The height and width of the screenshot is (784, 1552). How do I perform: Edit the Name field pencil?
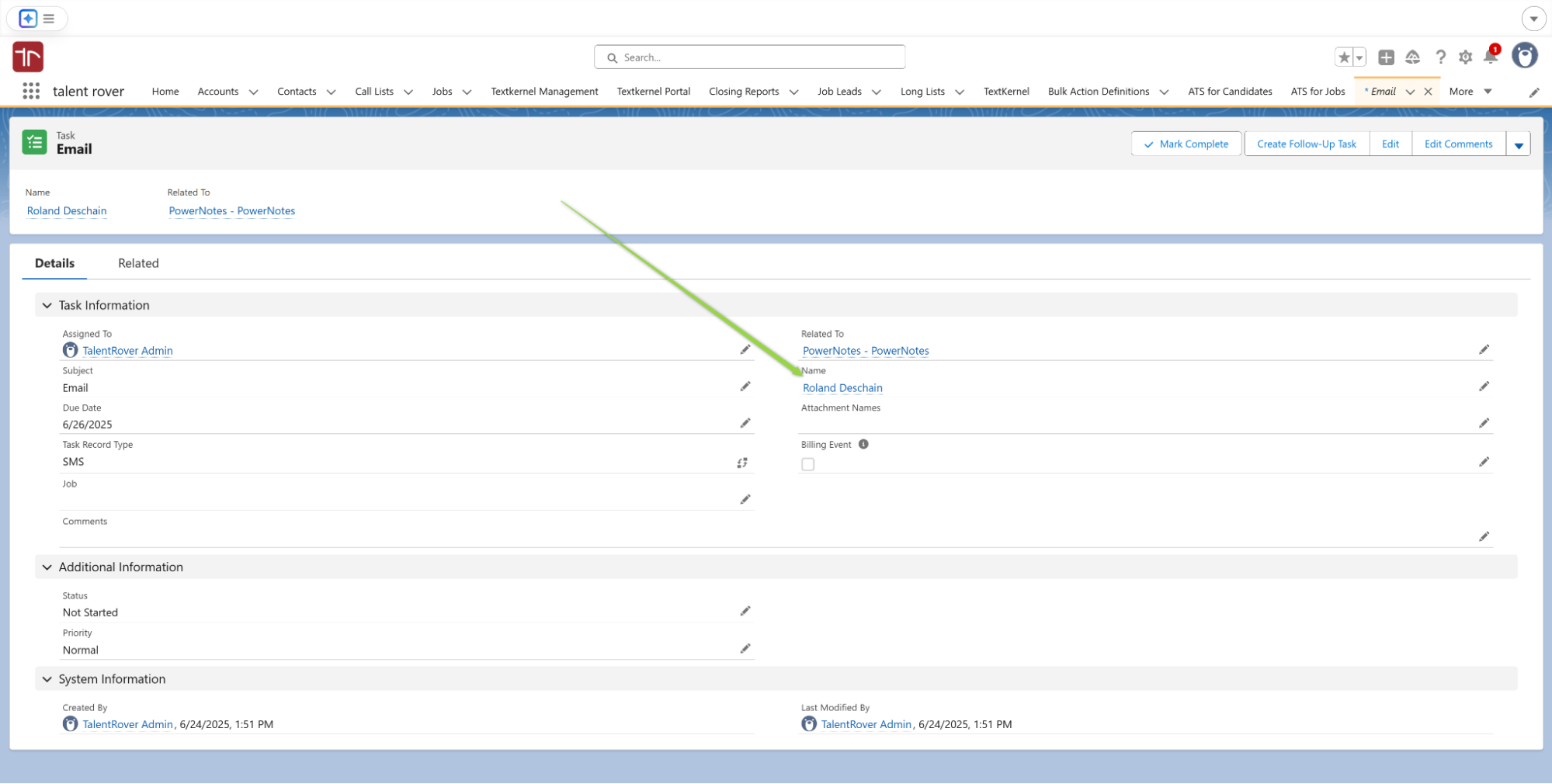(1484, 387)
